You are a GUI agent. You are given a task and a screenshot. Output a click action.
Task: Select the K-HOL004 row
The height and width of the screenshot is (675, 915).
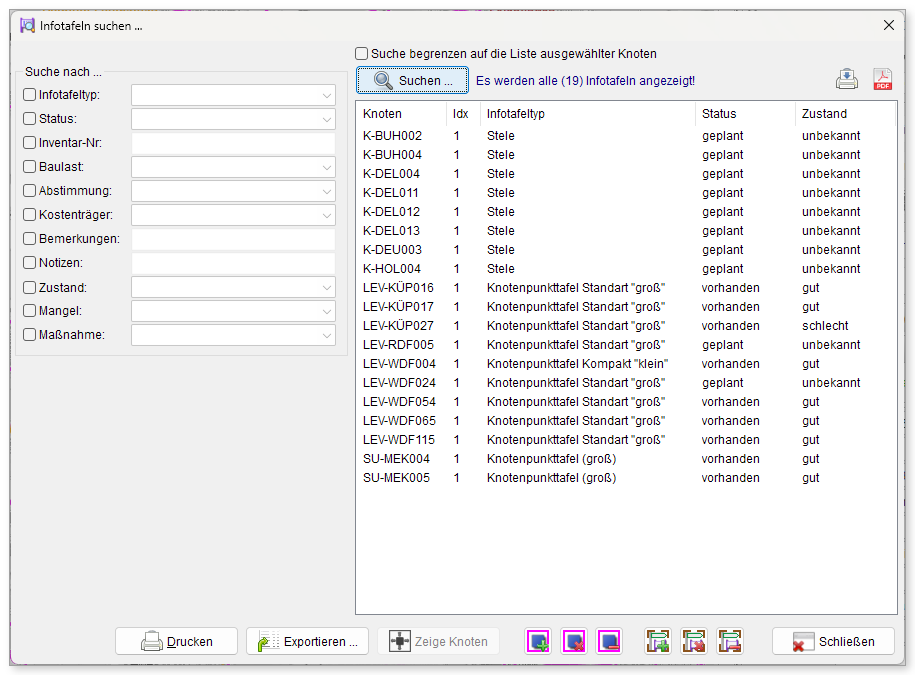[x=626, y=269]
